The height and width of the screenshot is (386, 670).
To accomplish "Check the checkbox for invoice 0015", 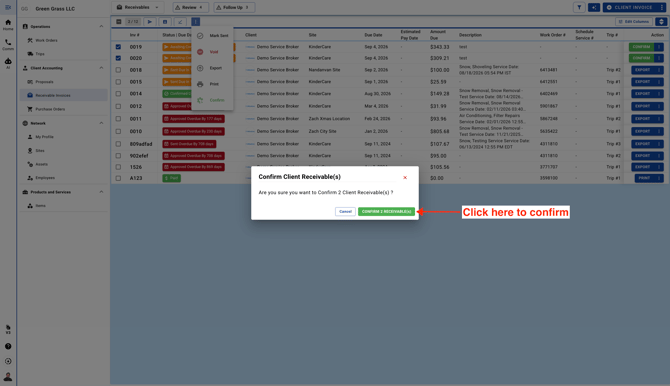I will (118, 82).
